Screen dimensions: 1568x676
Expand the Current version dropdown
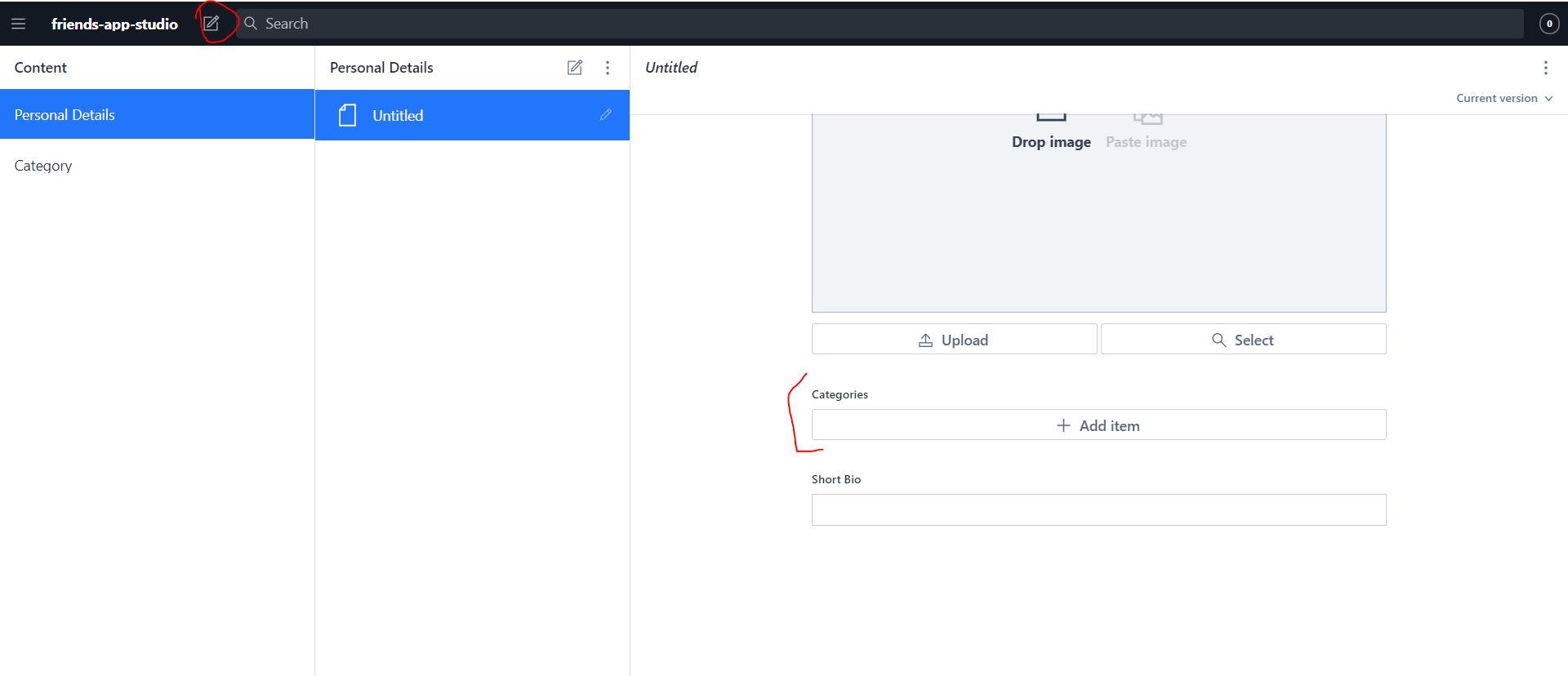click(1504, 98)
